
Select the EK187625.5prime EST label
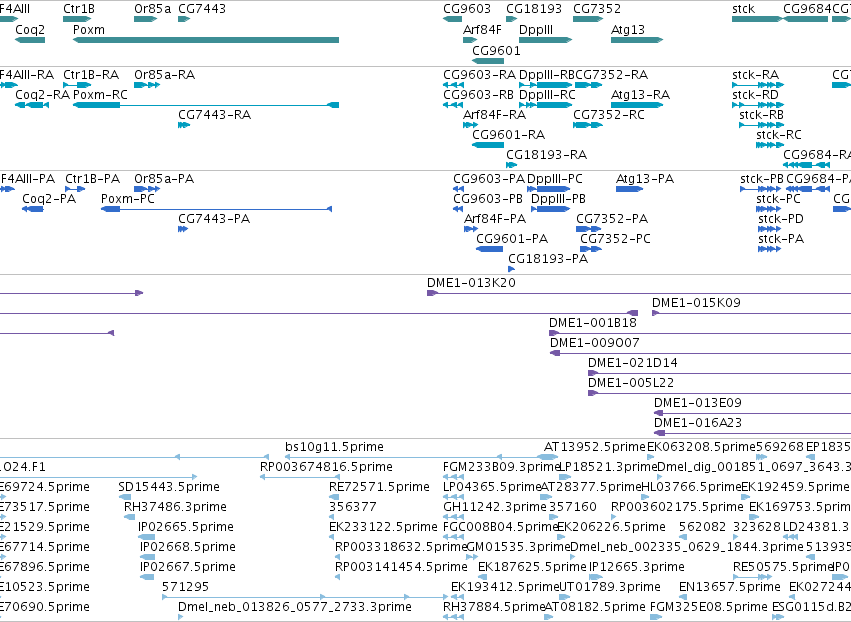[532, 568]
